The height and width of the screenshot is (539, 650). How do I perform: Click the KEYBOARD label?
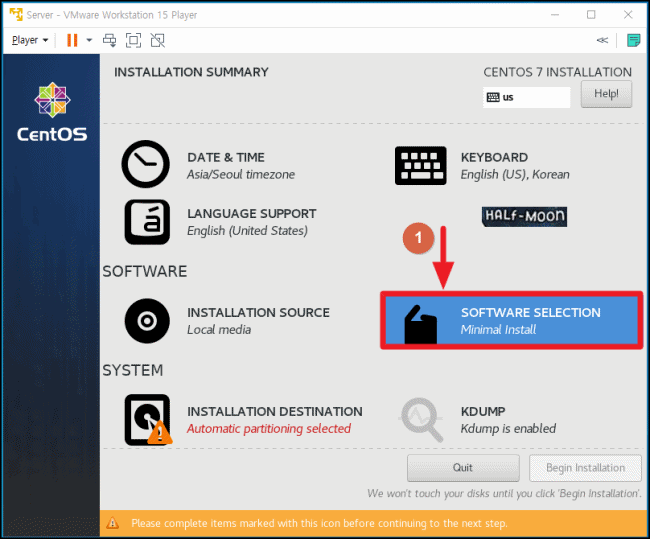[494, 158]
